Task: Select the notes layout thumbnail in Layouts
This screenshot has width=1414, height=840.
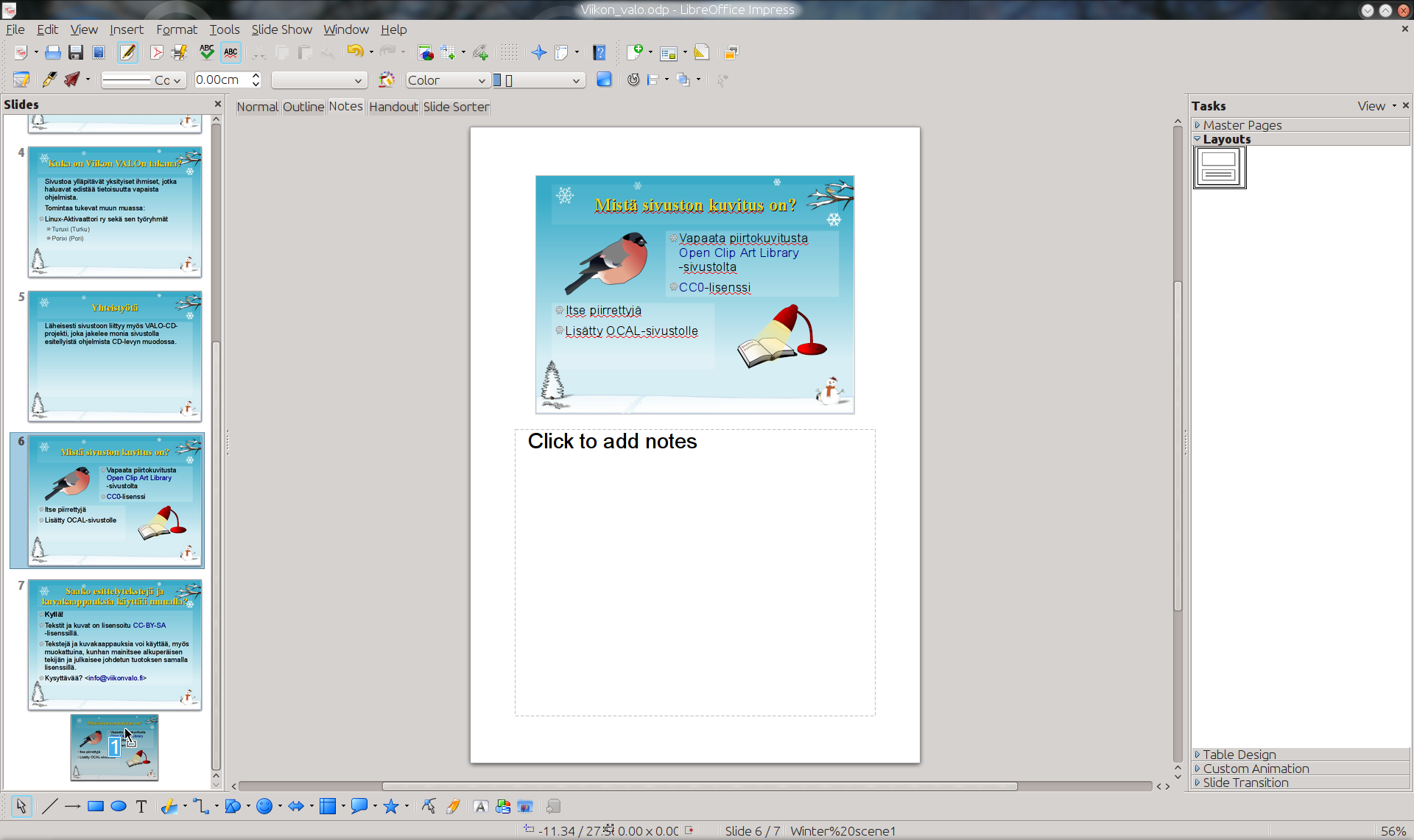Action: [1219, 167]
